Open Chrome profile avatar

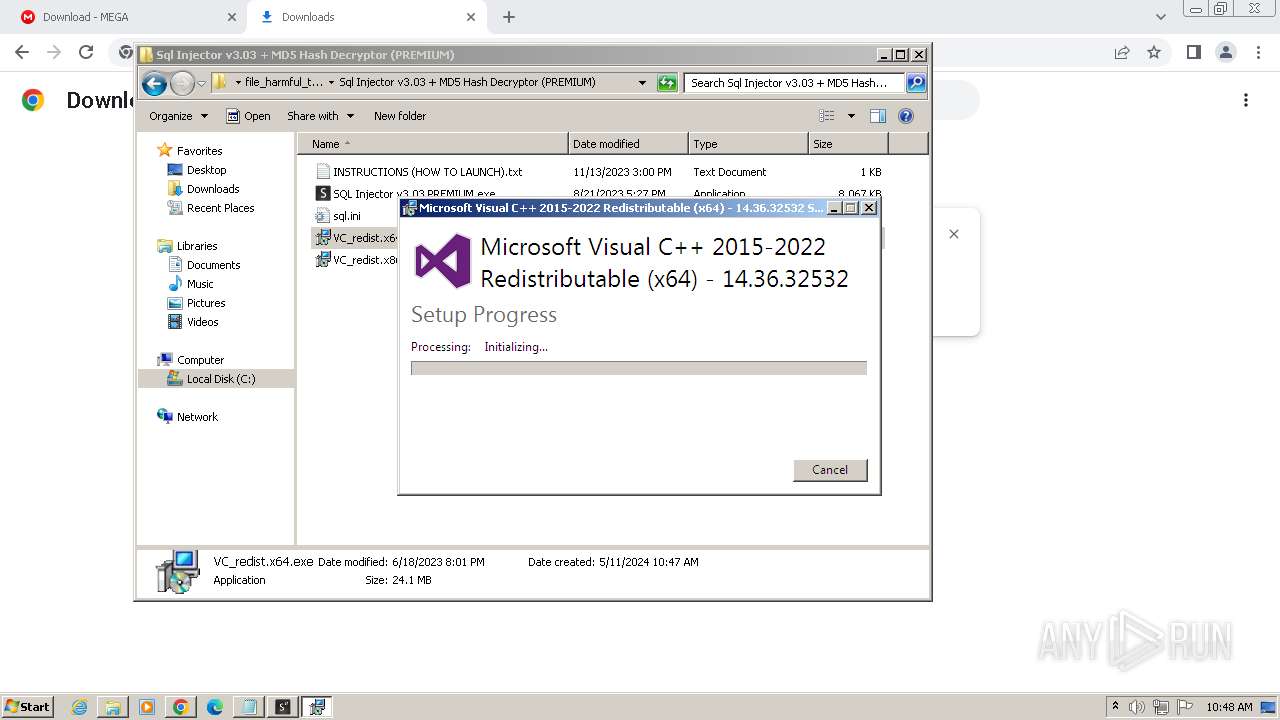pyautogui.click(x=1226, y=52)
